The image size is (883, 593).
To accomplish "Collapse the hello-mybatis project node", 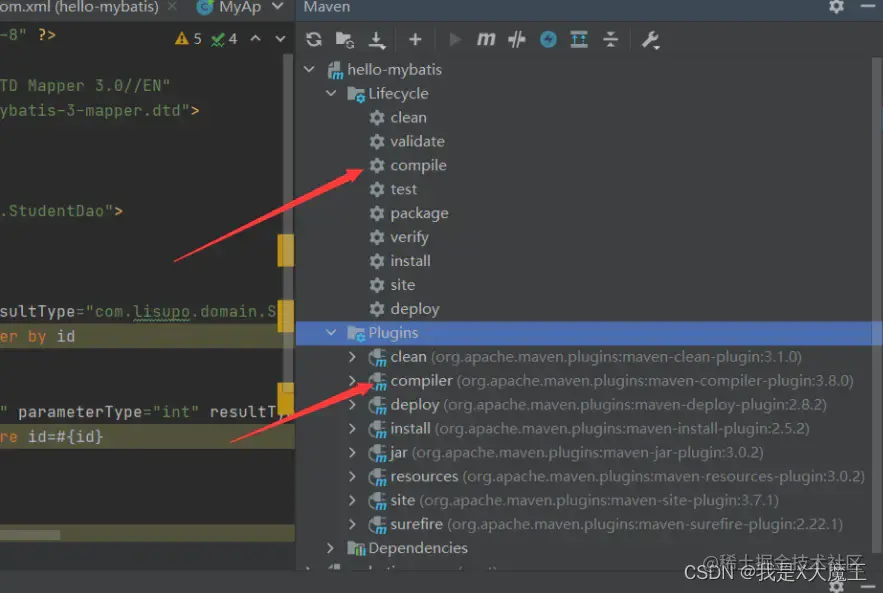I will pos(309,69).
